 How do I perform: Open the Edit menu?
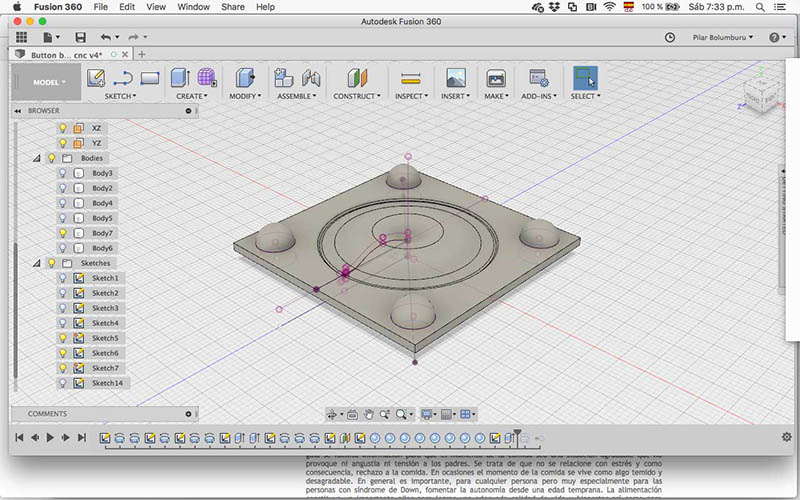coord(127,7)
